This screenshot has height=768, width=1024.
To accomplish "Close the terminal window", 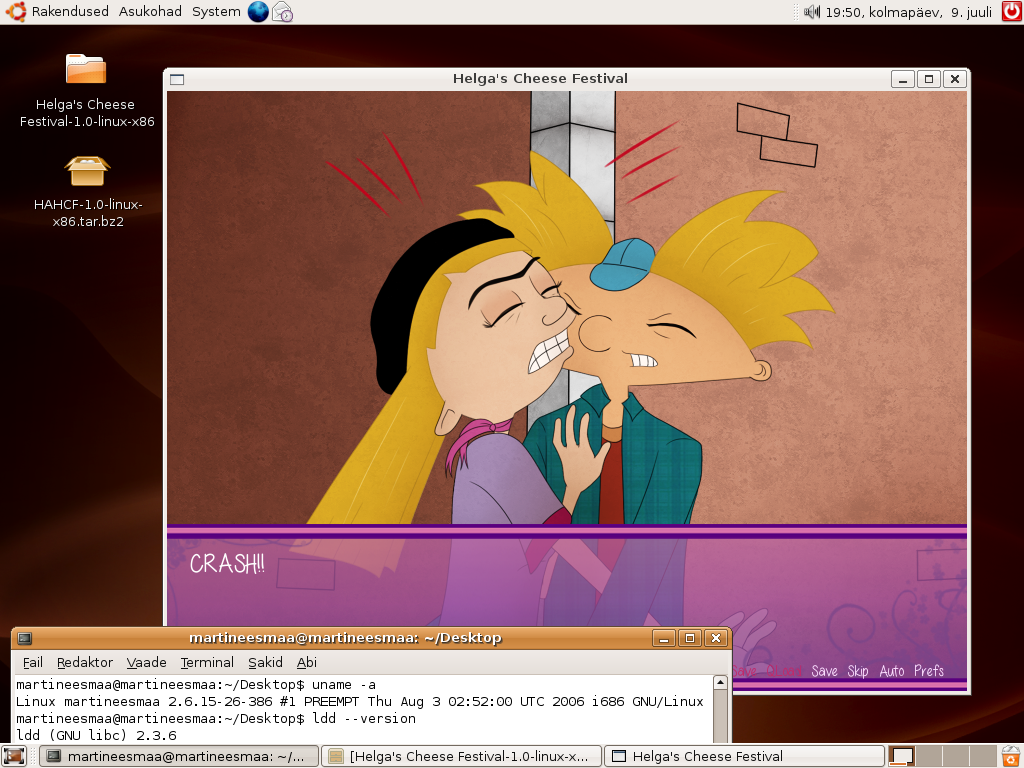I will coord(716,638).
